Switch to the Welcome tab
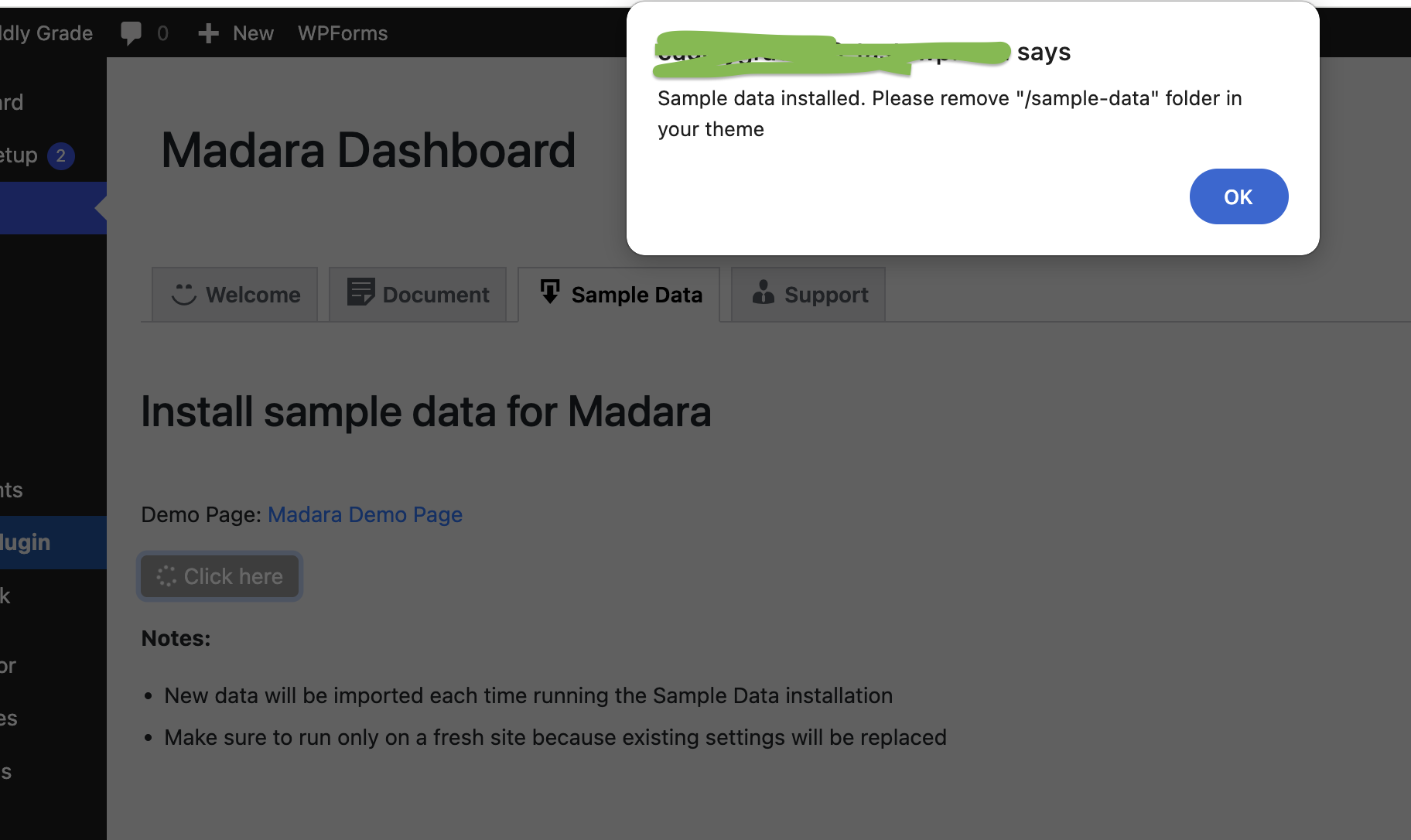 pos(235,295)
